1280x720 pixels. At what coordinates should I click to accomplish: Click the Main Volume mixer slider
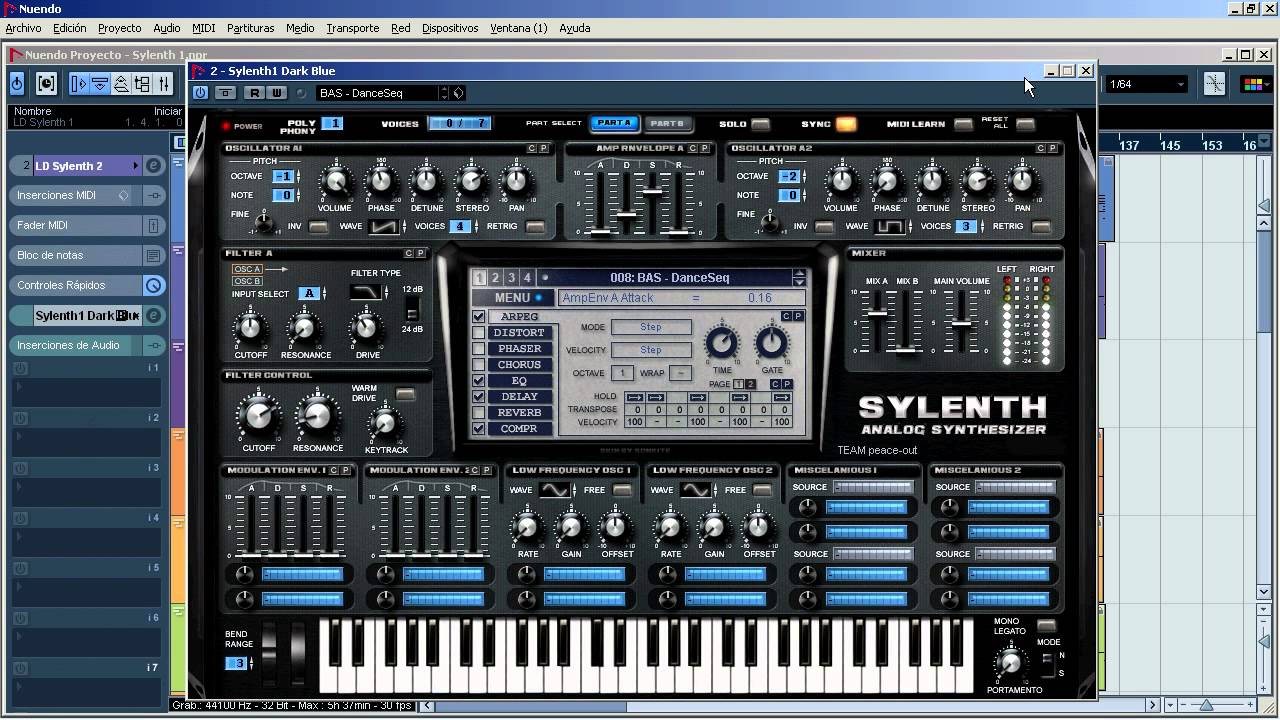962,324
